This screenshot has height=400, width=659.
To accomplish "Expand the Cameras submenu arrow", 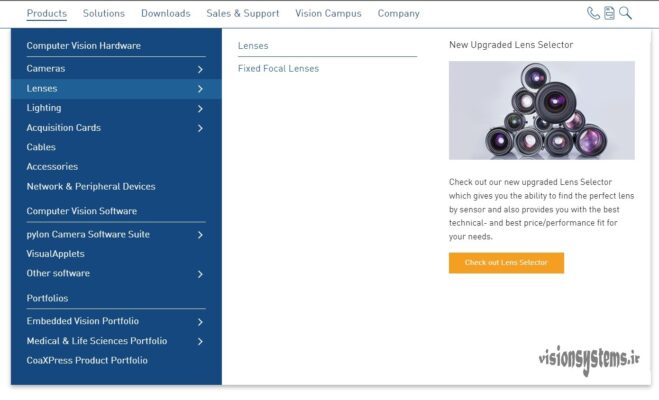I will pos(200,69).
